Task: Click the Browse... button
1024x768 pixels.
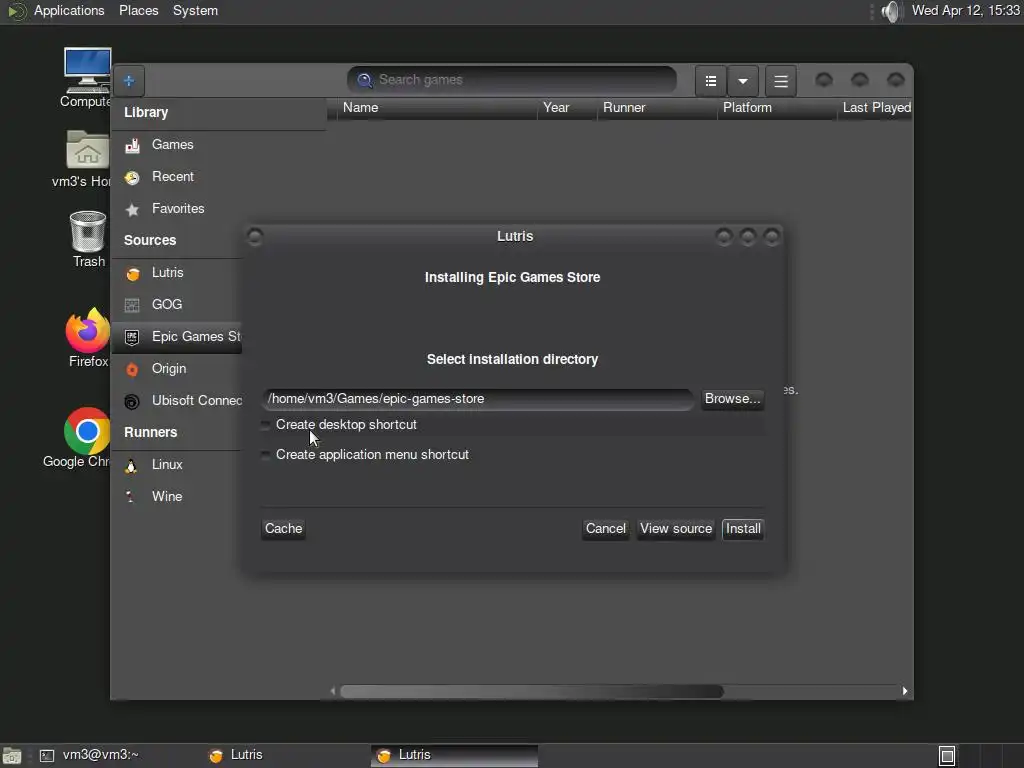Action: coord(732,399)
